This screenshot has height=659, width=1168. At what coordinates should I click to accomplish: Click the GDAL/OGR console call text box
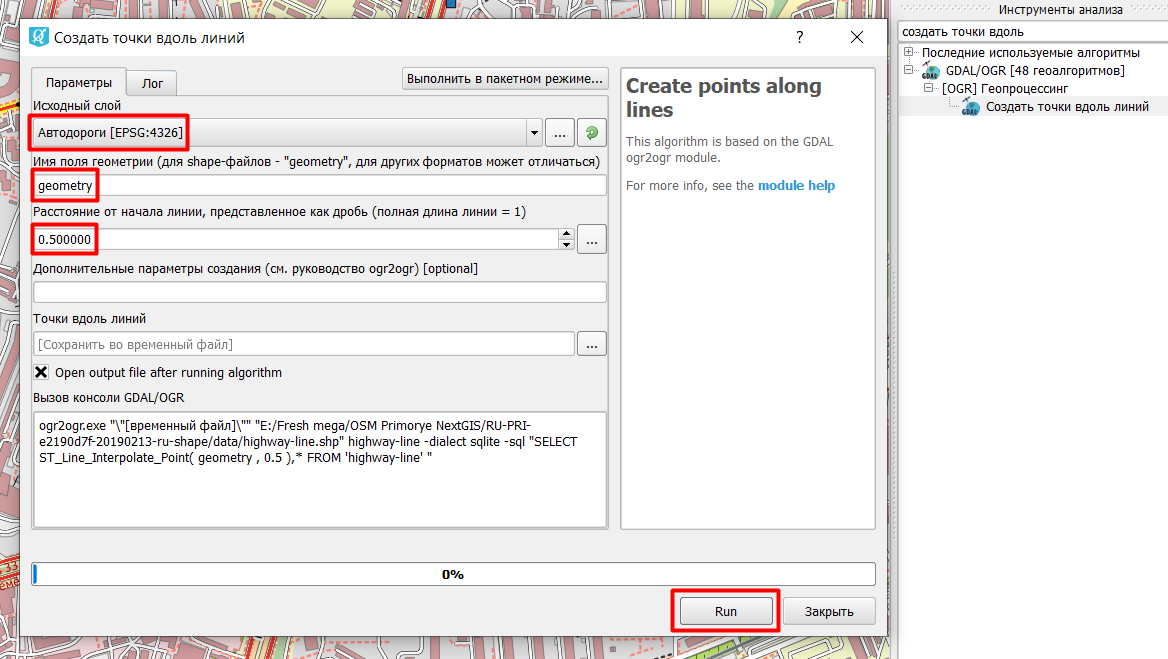[x=320, y=470]
